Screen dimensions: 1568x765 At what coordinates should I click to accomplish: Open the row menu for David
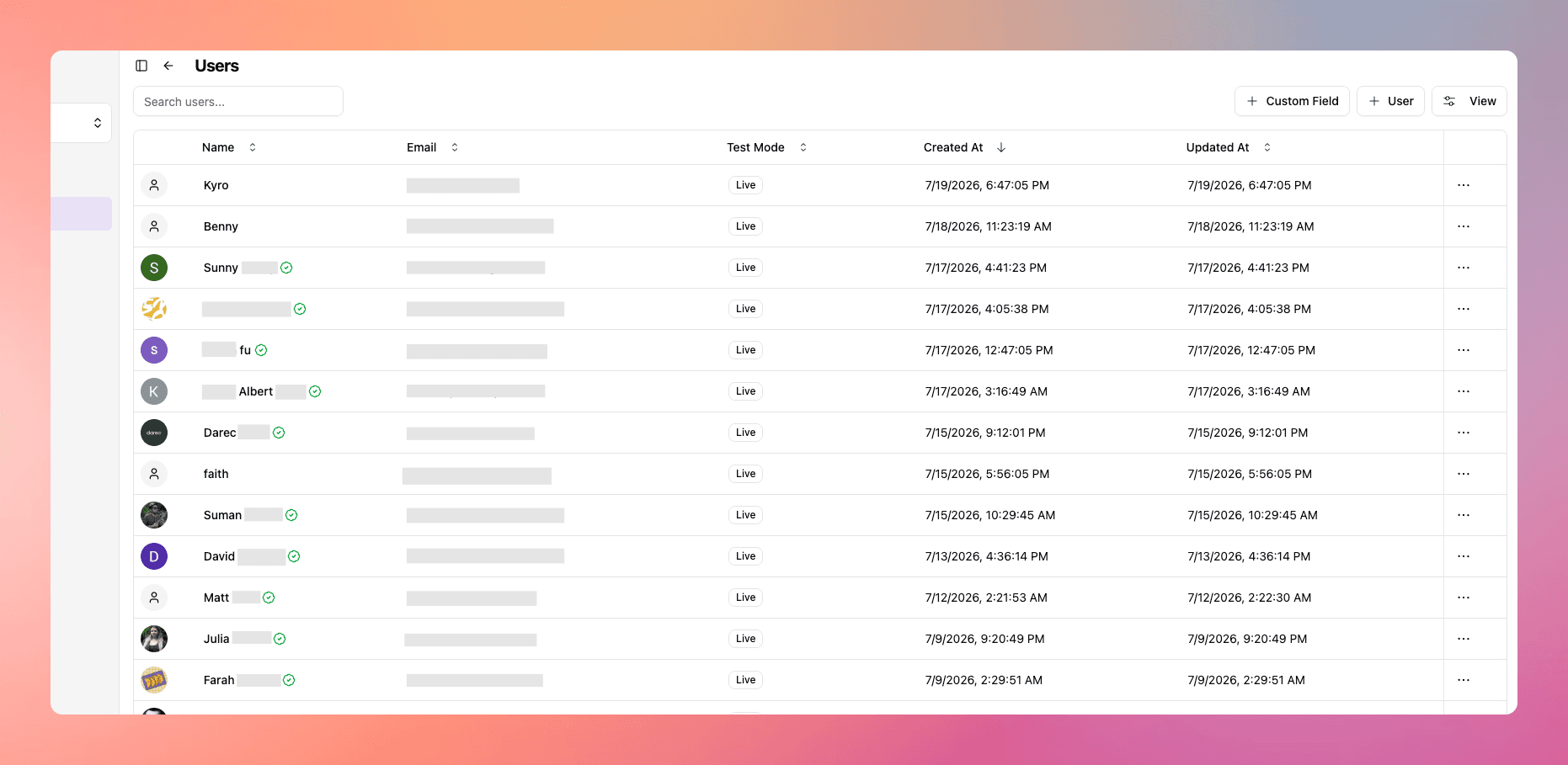[x=1464, y=556]
